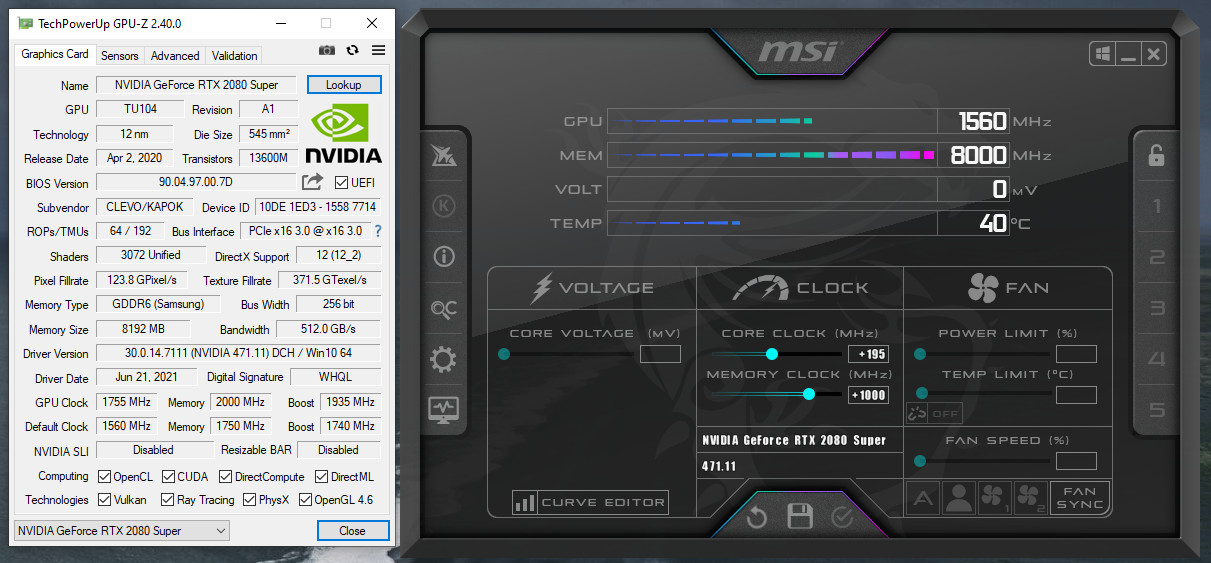Open the GPU-Z hamburger menu
The height and width of the screenshot is (563, 1211).
pos(379,51)
